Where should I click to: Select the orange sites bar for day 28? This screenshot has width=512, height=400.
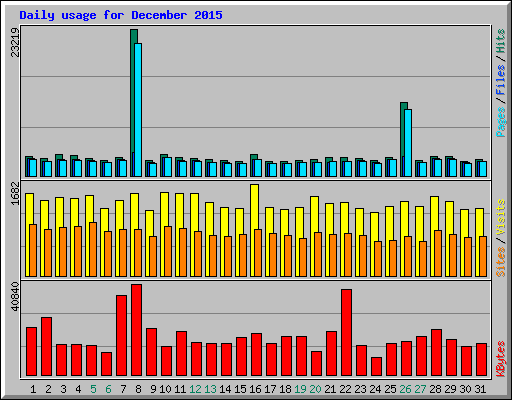pyautogui.click(x=438, y=254)
